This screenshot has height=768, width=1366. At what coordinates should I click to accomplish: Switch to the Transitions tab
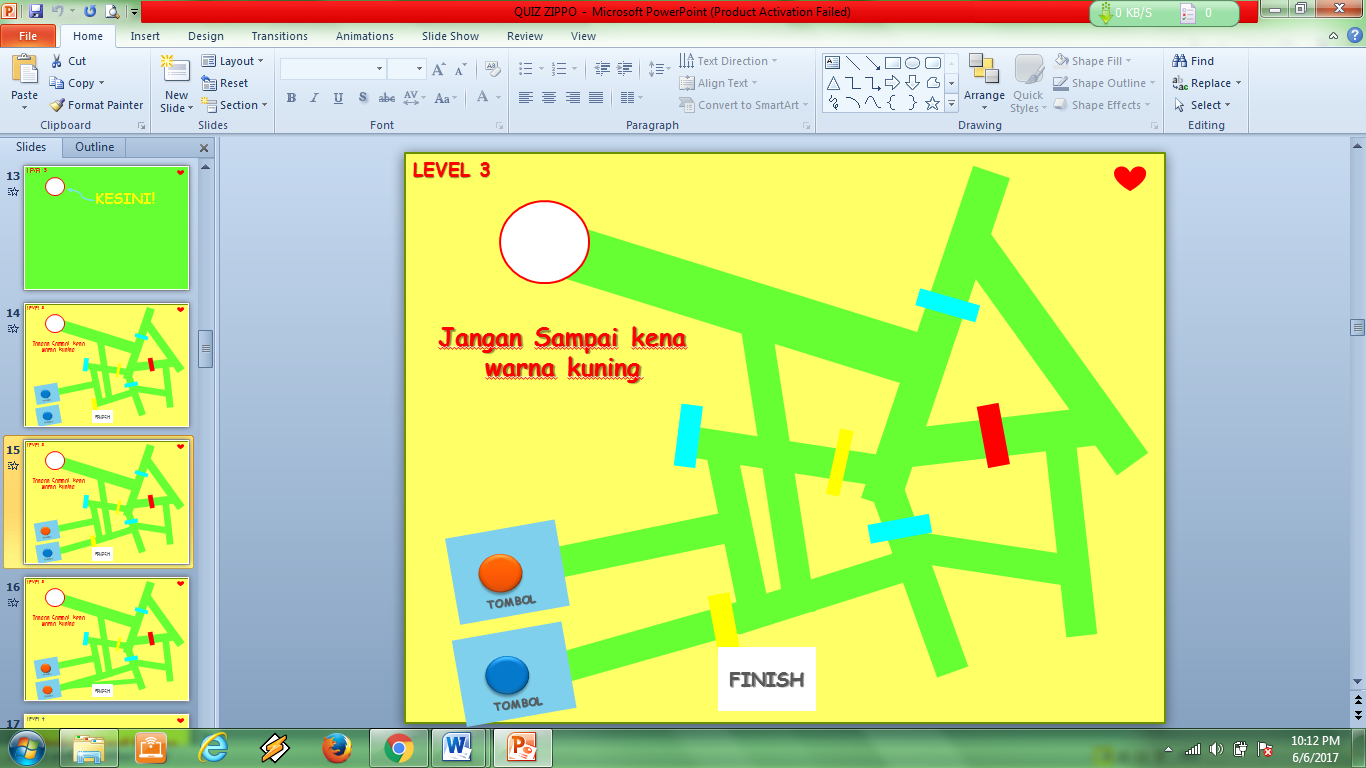pos(280,36)
